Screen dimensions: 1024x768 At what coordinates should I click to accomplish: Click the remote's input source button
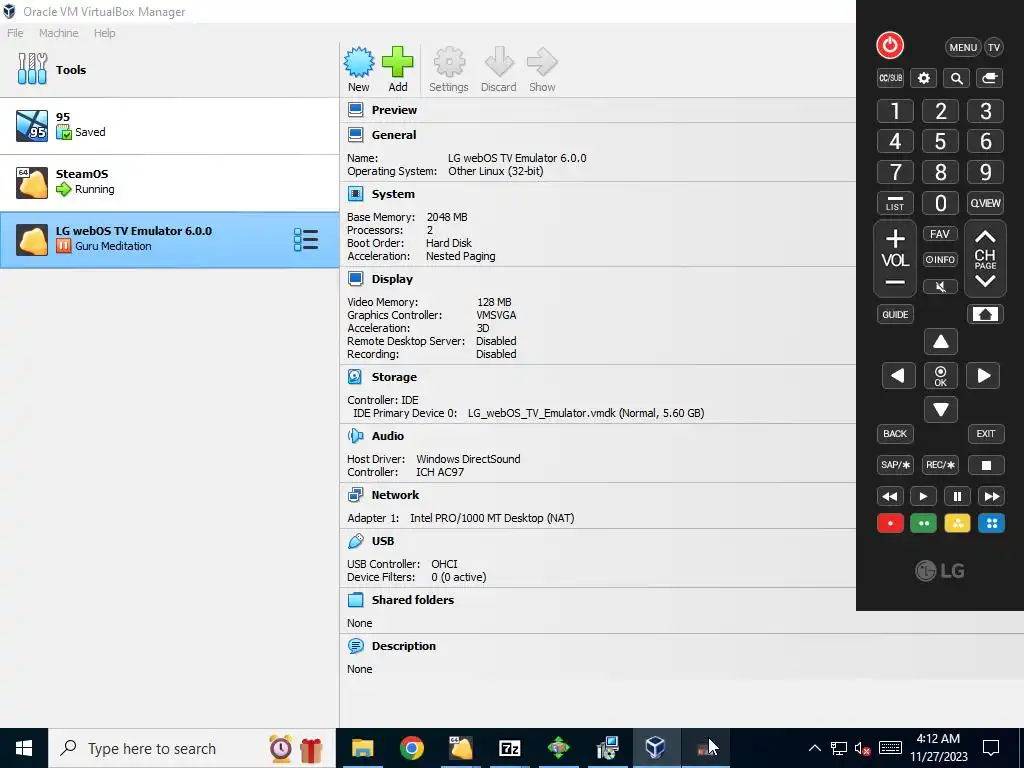click(x=990, y=78)
